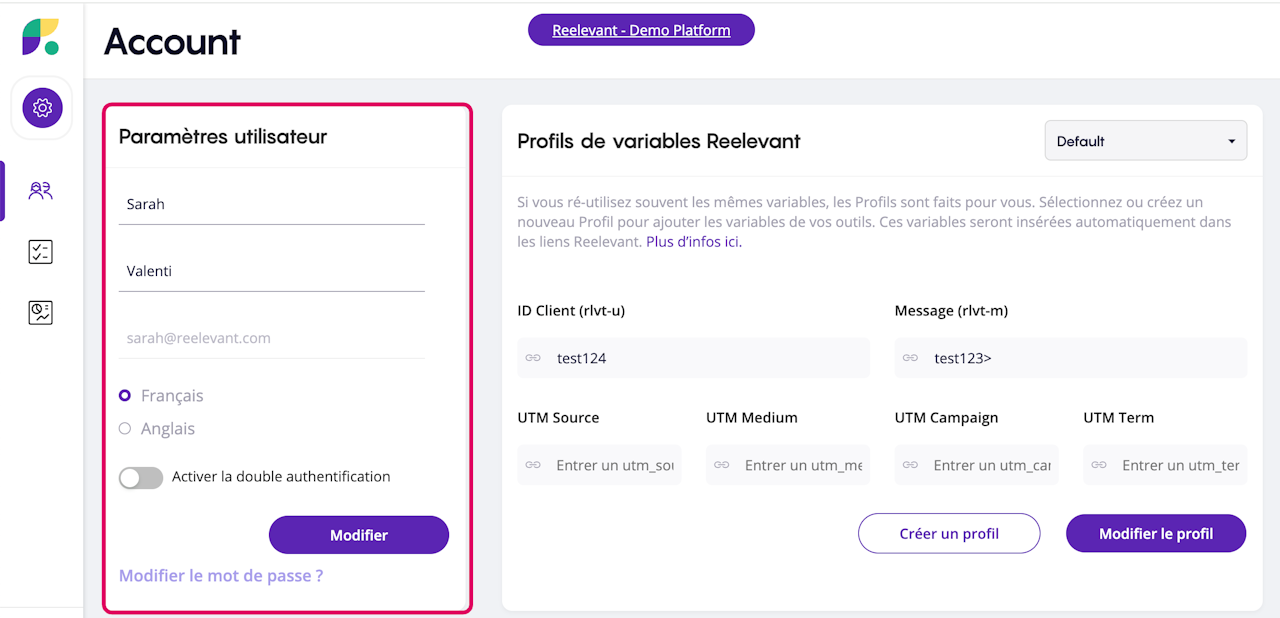Image resolution: width=1280 pixels, height=618 pixels.
Task: Open the 'Plus d'infos ici' link
Action: coord(694,242)
